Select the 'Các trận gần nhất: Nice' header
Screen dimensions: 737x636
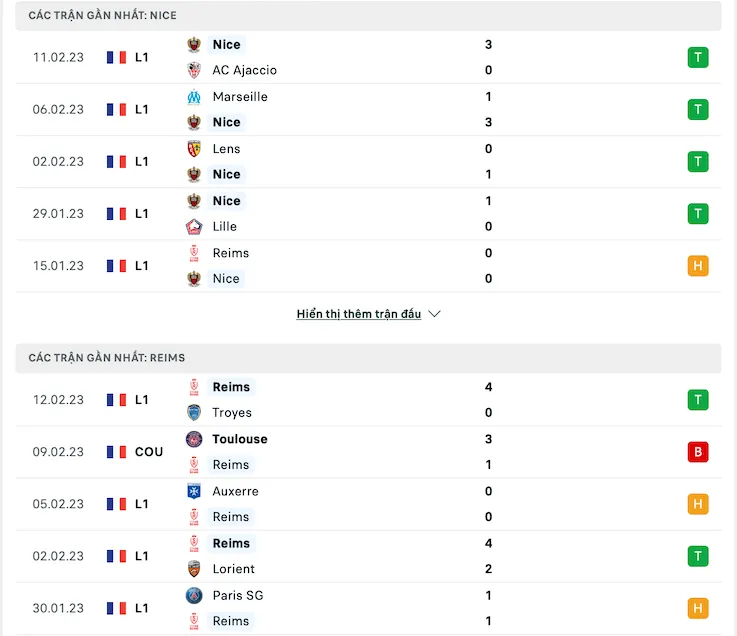pos(103,16)
